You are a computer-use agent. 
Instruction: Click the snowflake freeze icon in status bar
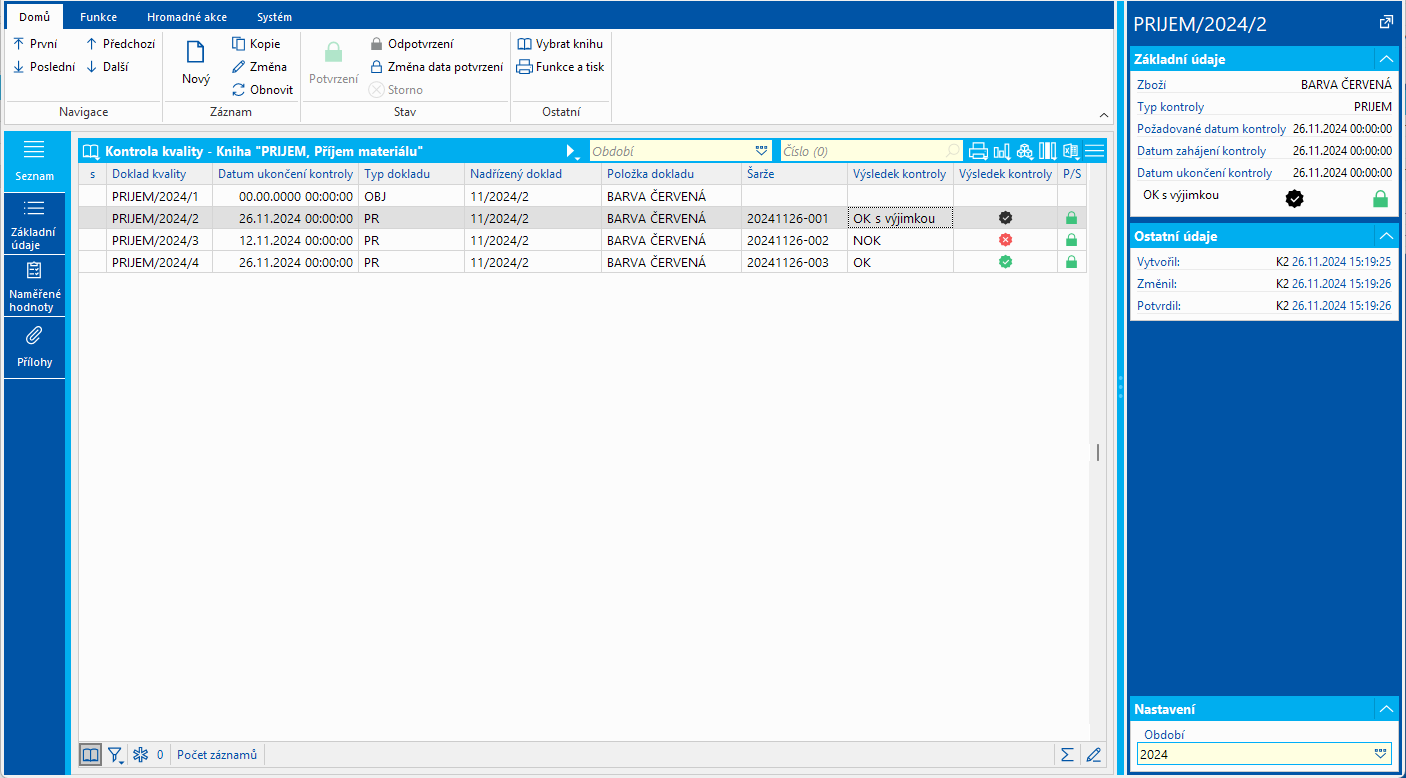coord(141,755)
